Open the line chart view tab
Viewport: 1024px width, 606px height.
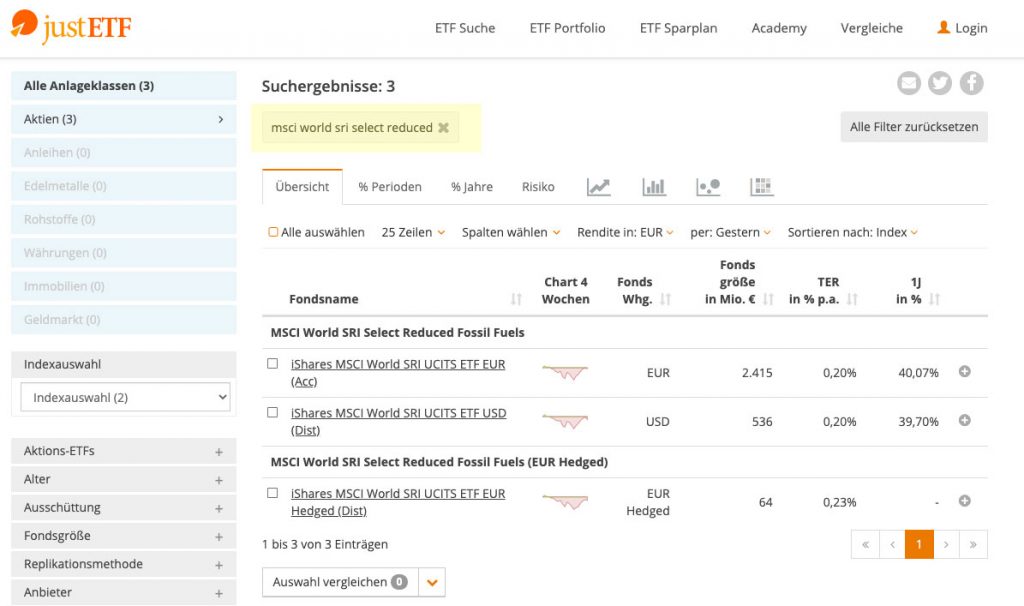[598, 187]
